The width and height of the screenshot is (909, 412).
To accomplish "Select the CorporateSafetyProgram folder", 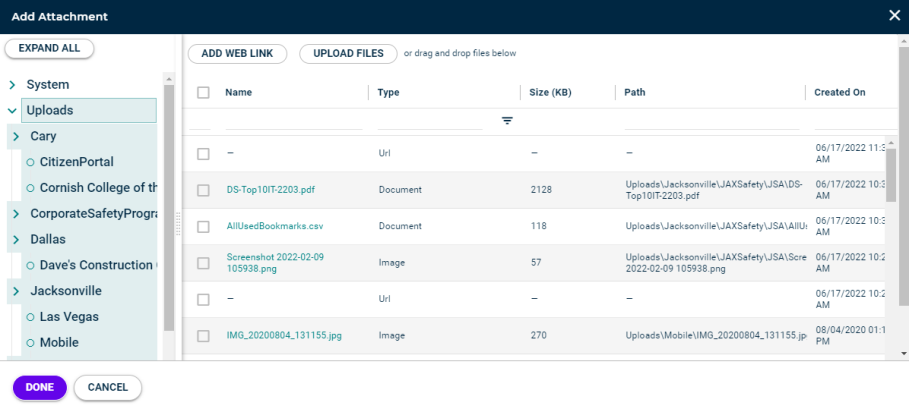I will click(93, 213).
